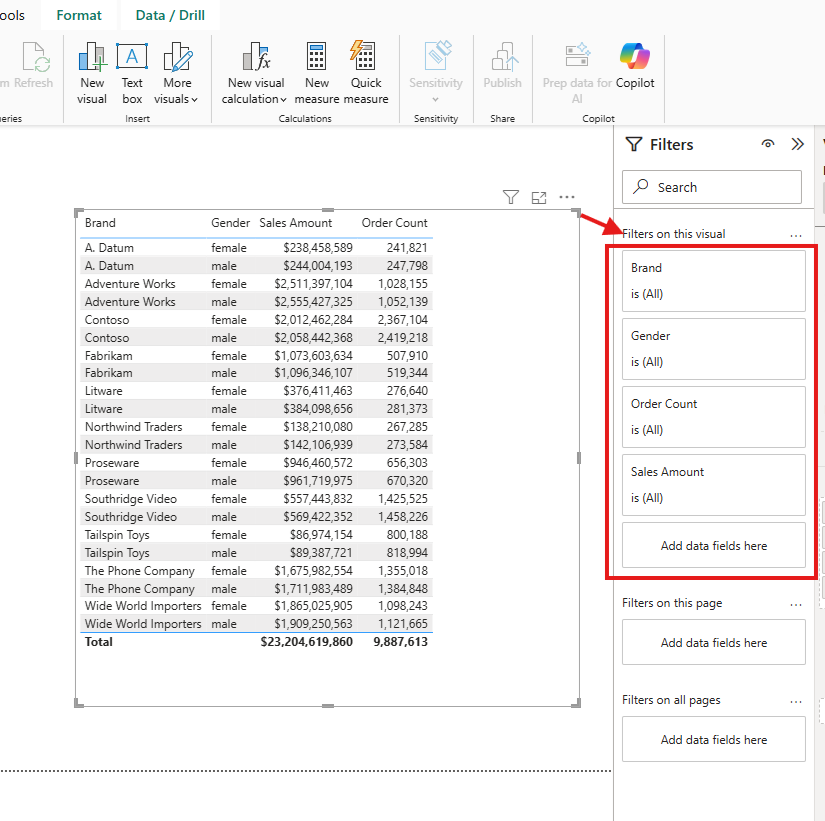Screen dimensions: 825x821
Task: Open more options for Filters on this page
Action: pos(796,605)
